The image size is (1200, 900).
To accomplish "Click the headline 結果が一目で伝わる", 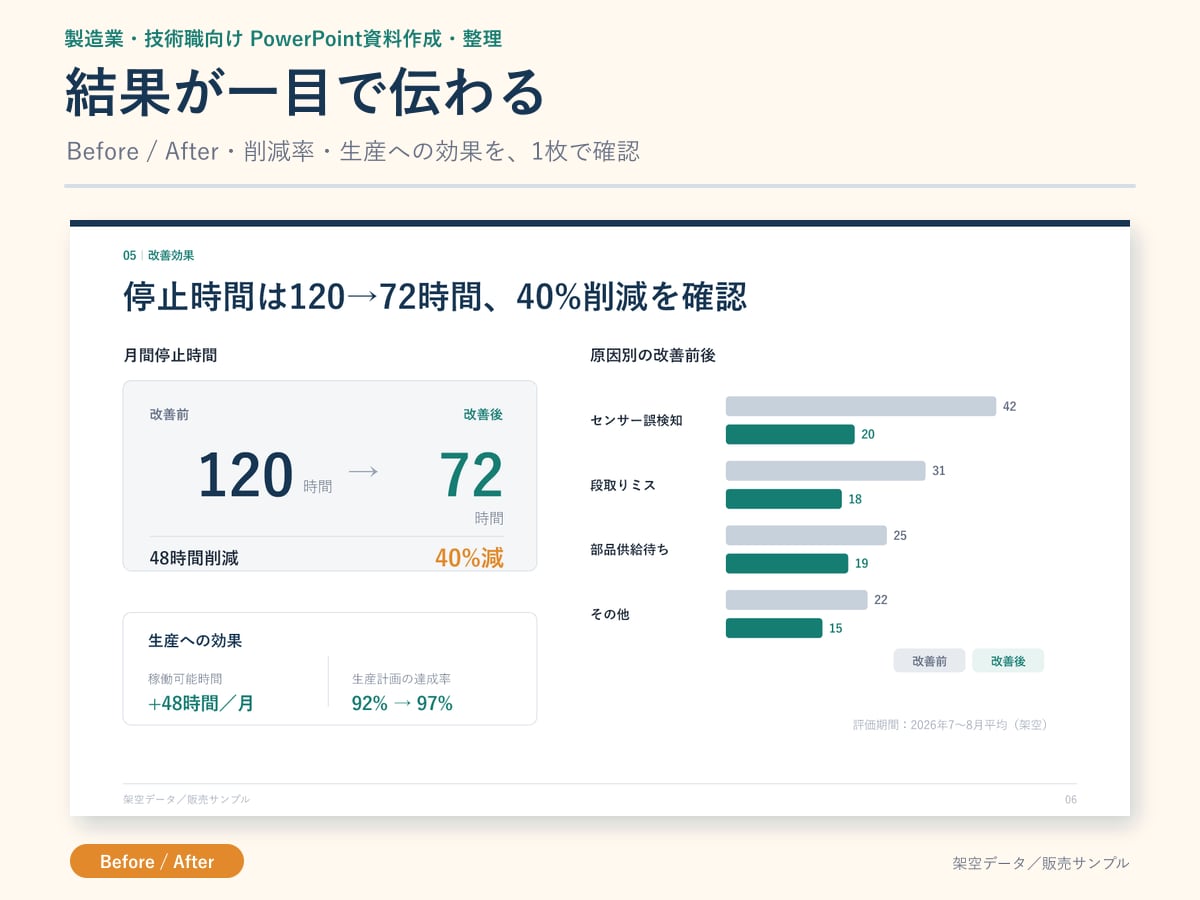I will 306,92.
